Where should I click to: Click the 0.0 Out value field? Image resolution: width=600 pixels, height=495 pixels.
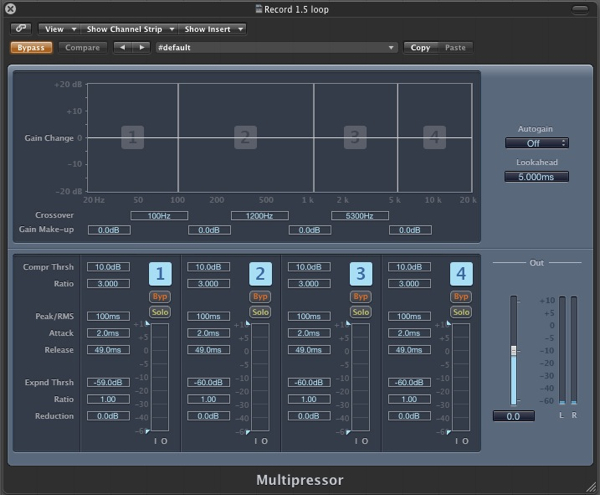(514, 416)
